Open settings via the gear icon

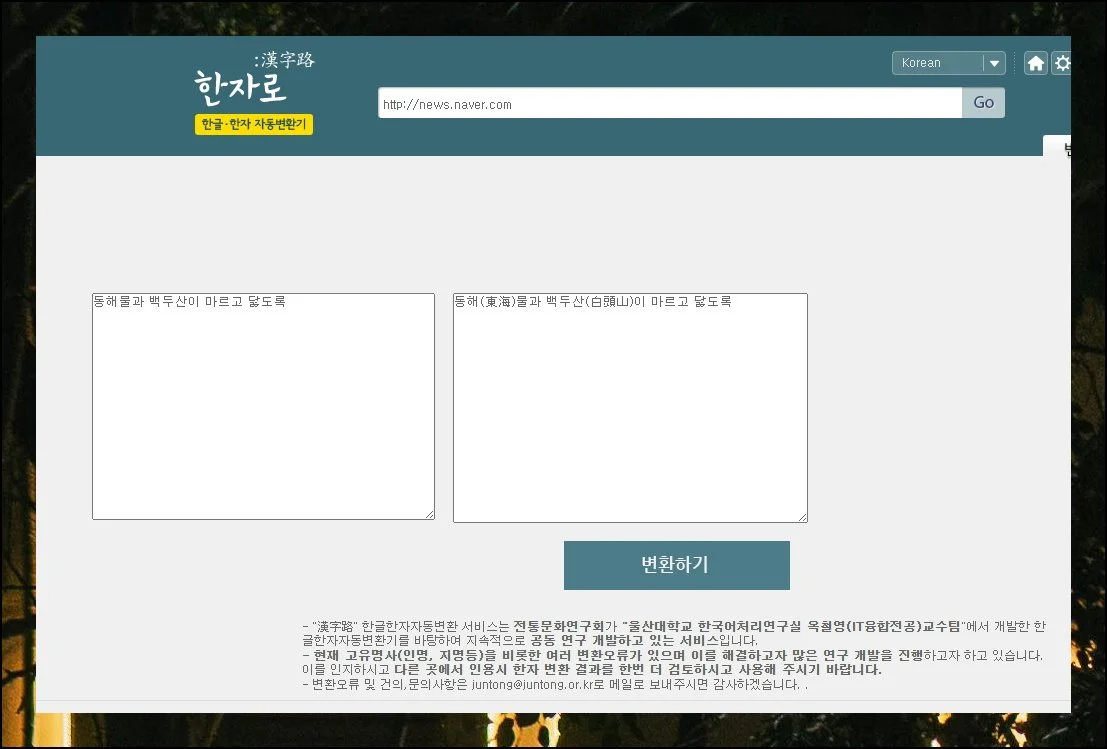tap(1062, 63)
